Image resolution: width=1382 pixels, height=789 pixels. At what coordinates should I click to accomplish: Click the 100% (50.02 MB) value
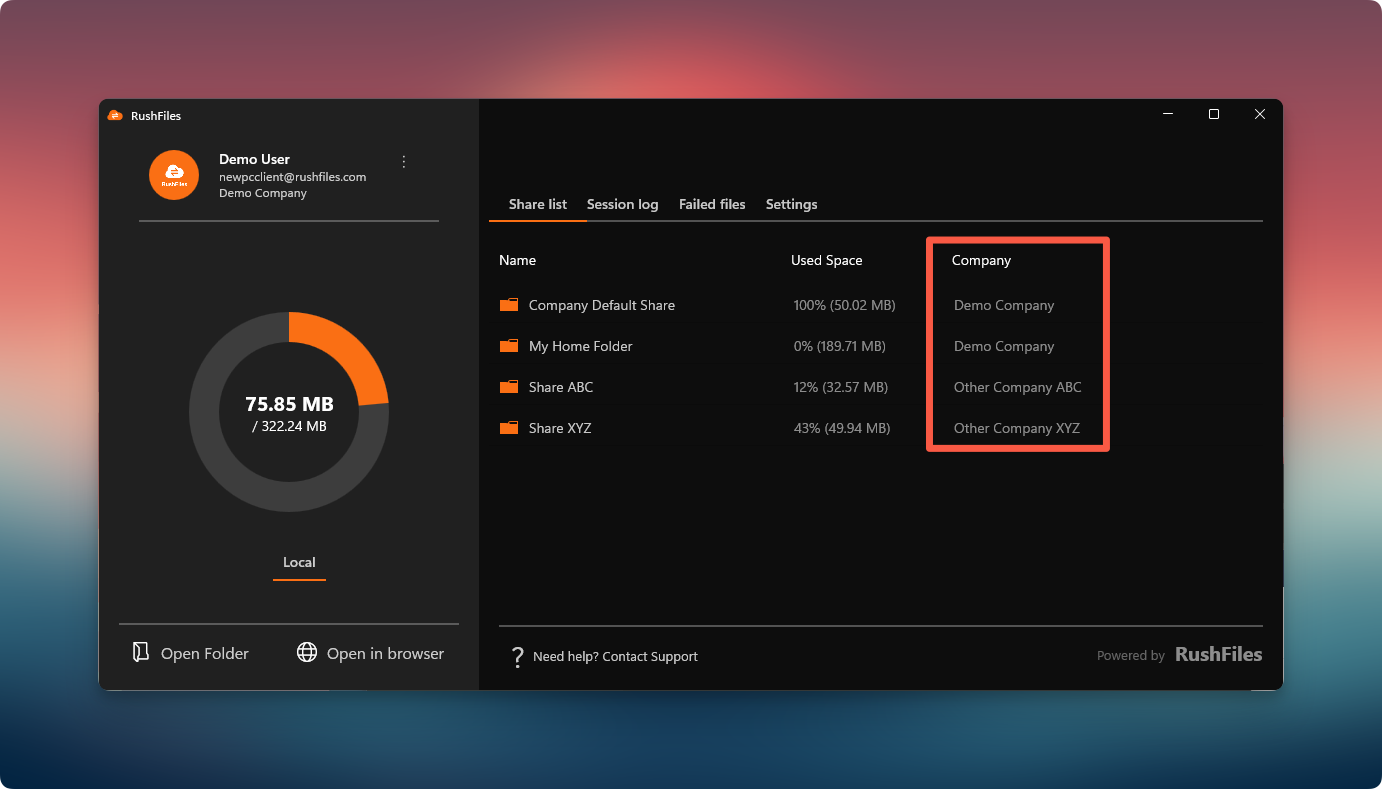tap(844, 305)
